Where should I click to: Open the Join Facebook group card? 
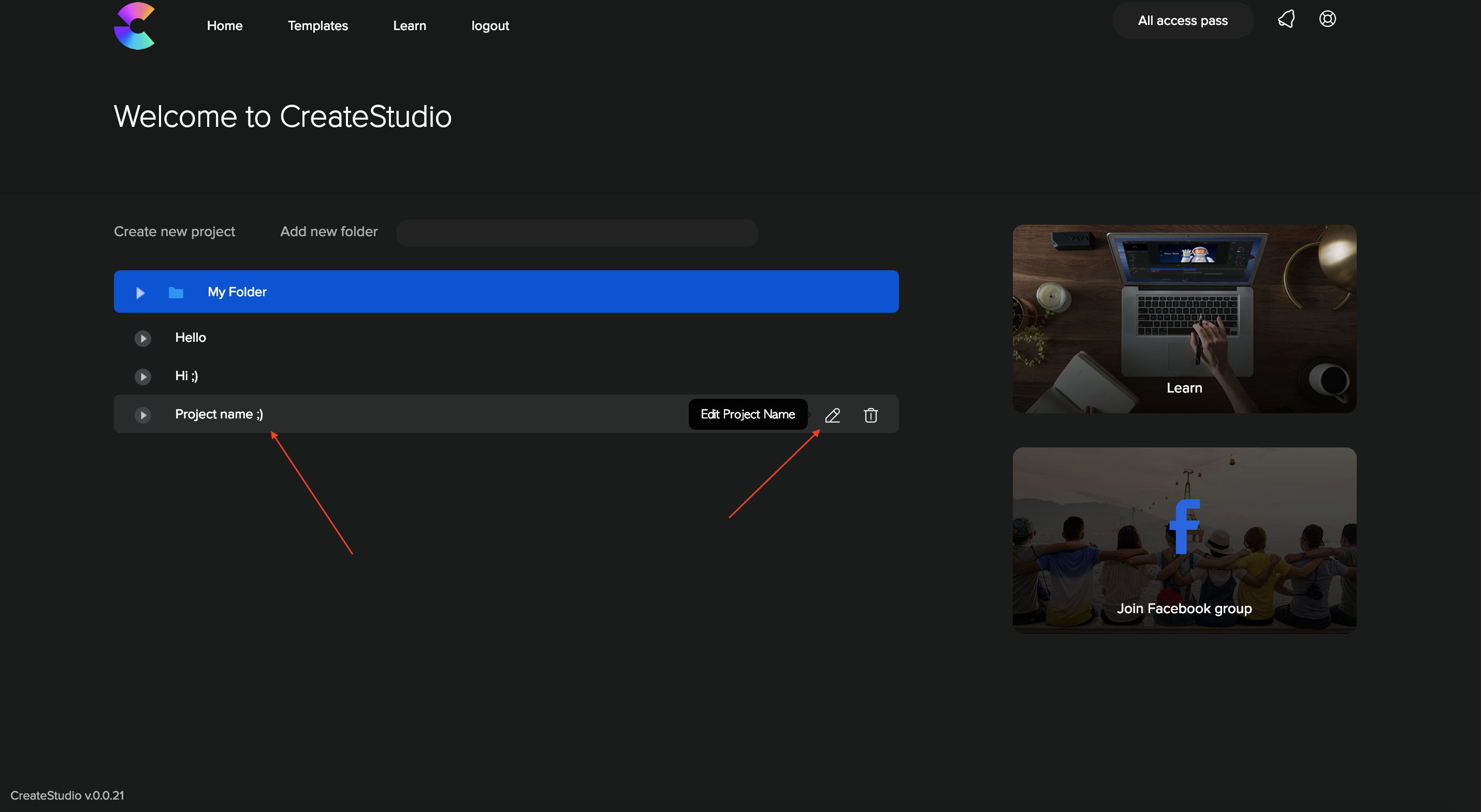click(1184, 540)
